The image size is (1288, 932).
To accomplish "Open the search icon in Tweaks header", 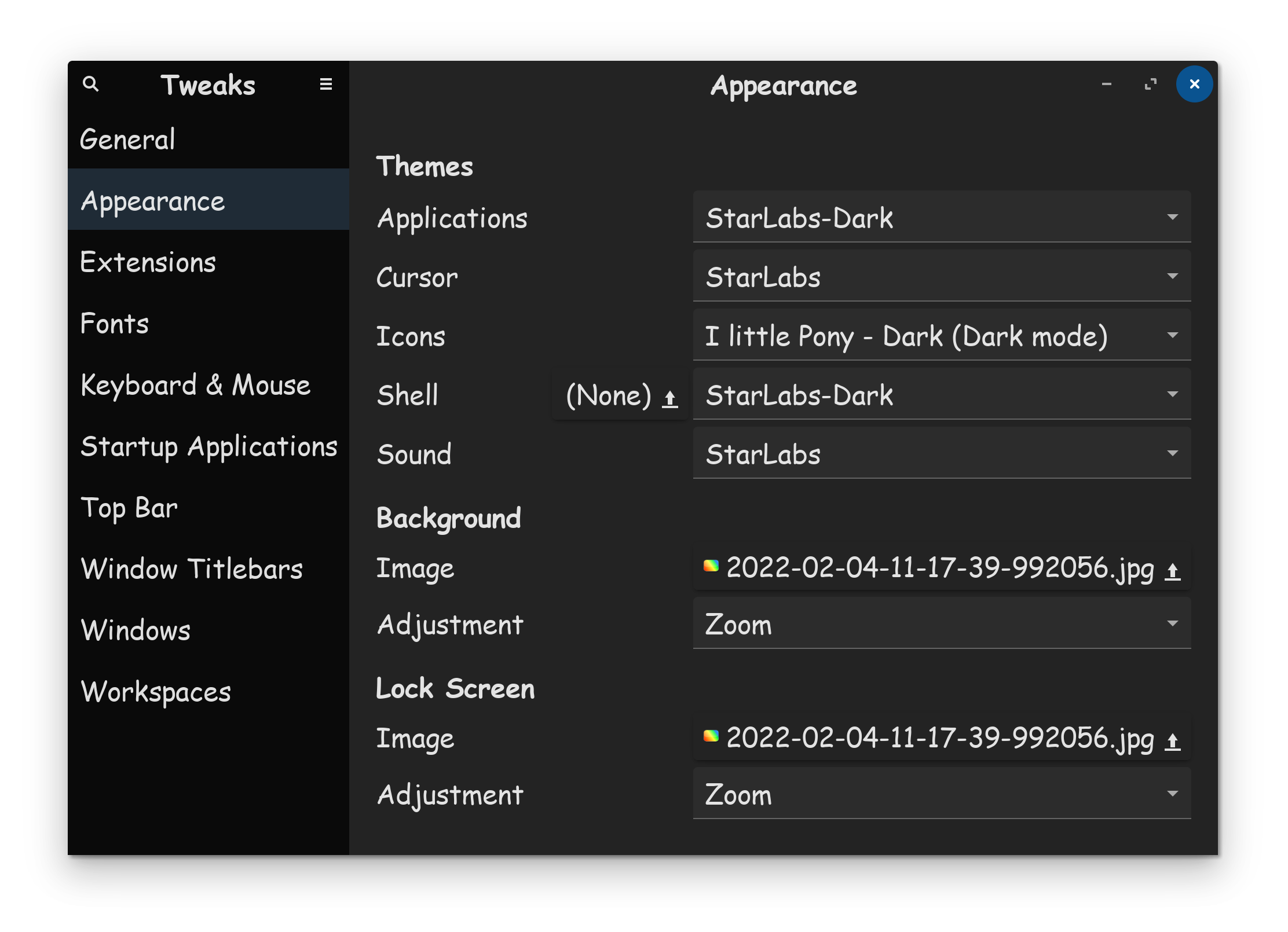I will [x=91, y=85].
